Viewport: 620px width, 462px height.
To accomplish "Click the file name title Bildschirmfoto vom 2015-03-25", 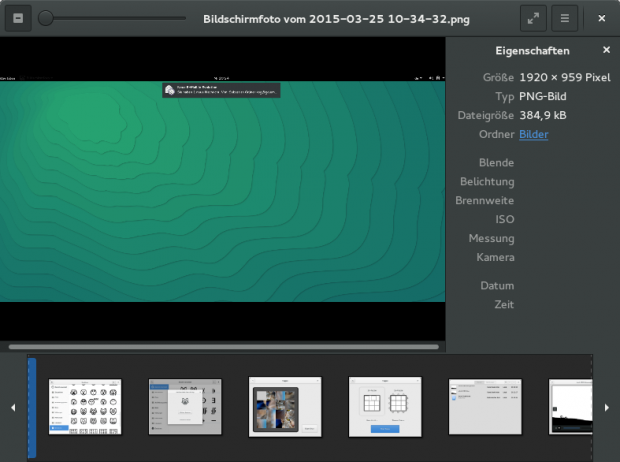I will point(336,19).
